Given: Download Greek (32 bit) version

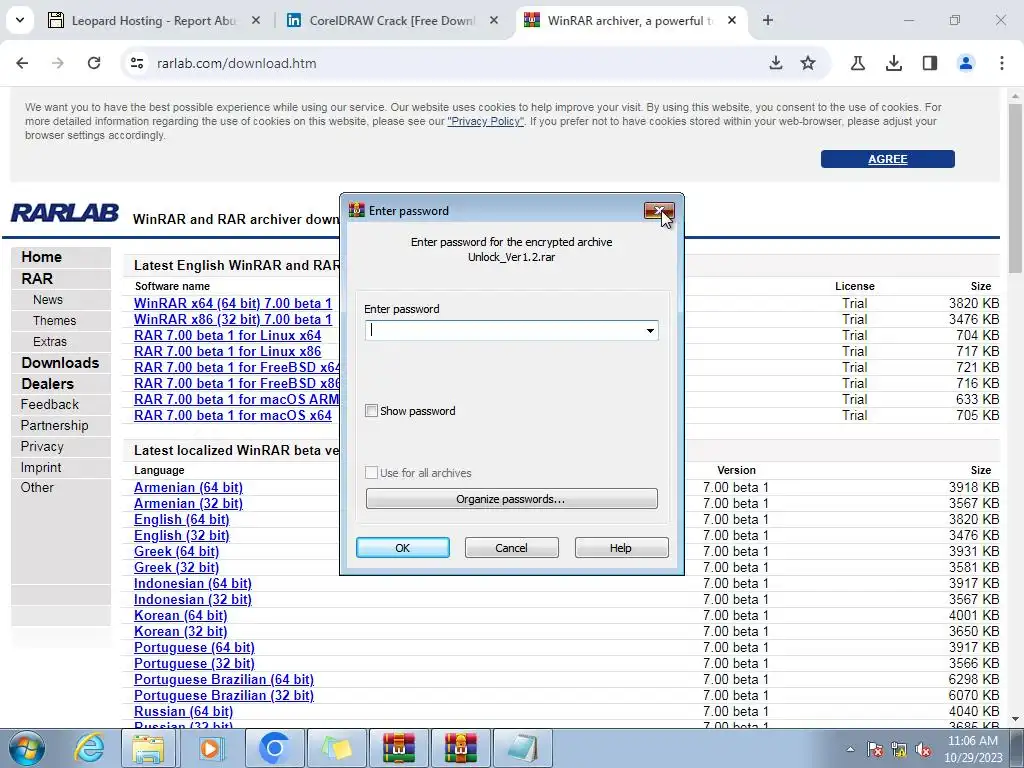Looking at the screenshot, I should [176, 568].
